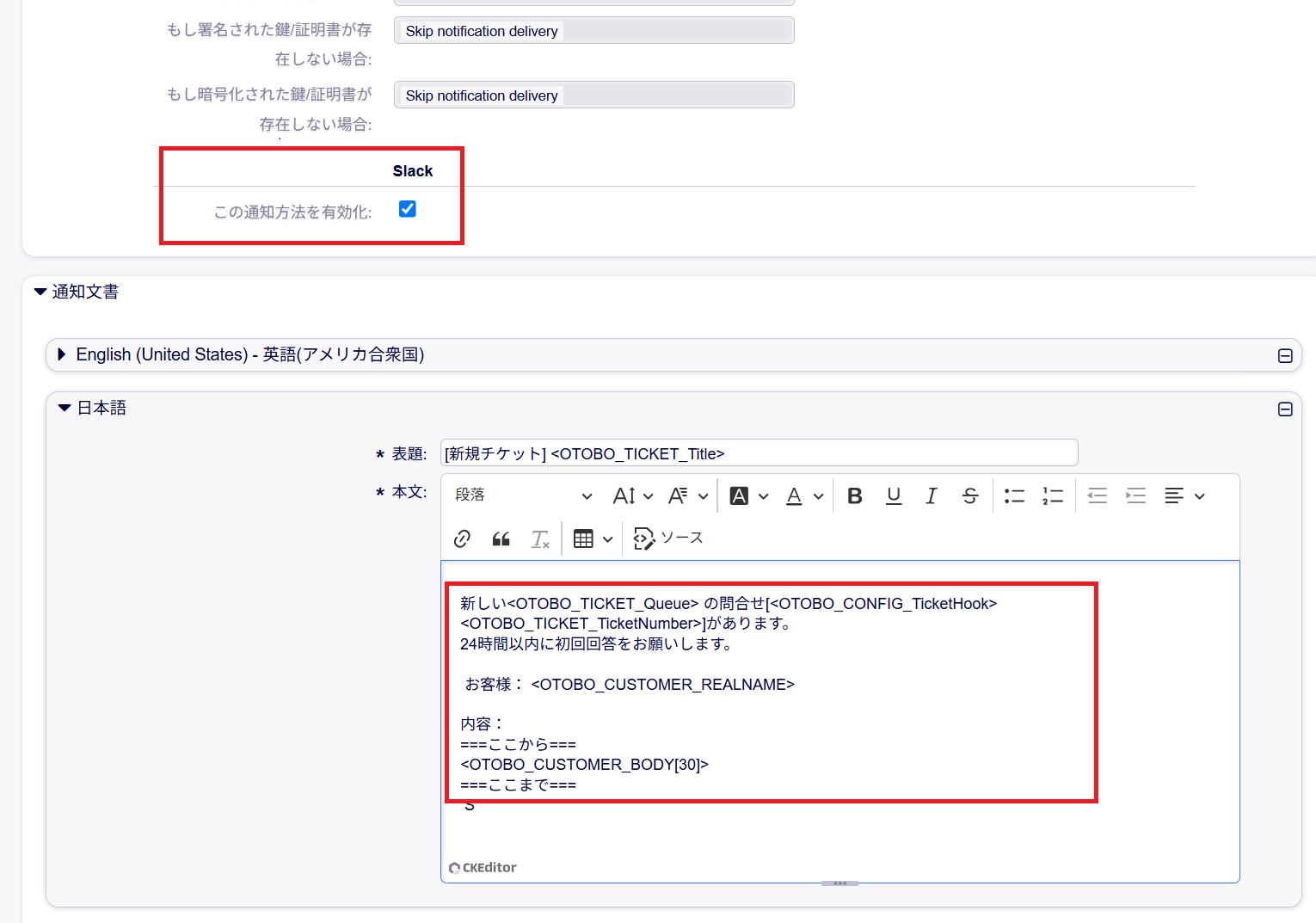Screen dimensions: 1316x923
Task: Edit the 表題 subject field
Action: [x=759, y=453]
